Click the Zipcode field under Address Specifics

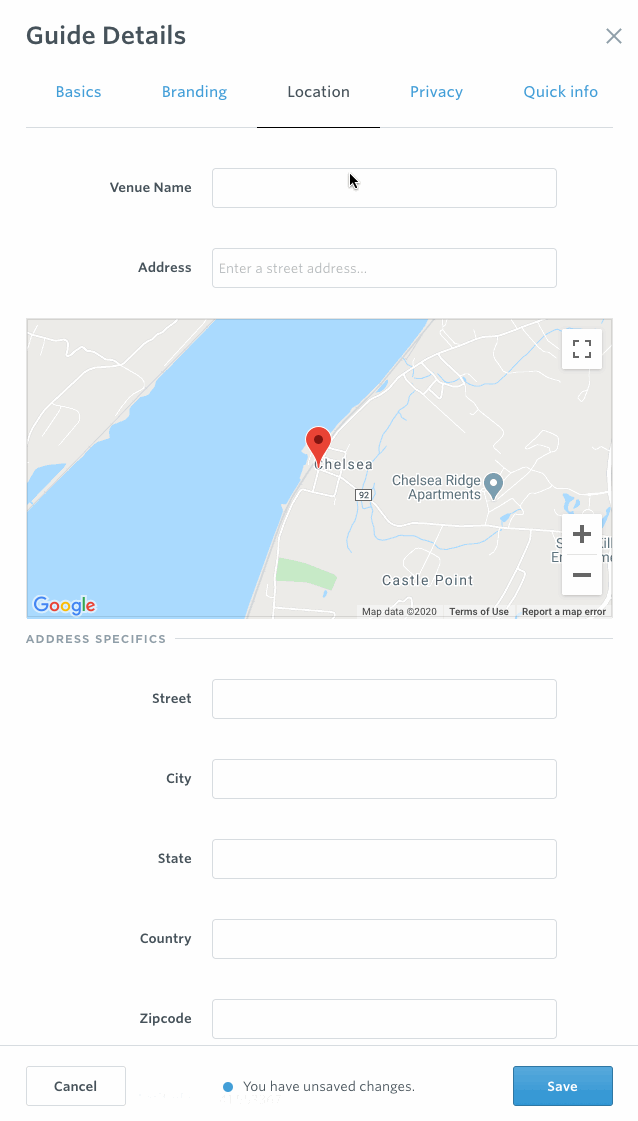[x=384, y=1018]
